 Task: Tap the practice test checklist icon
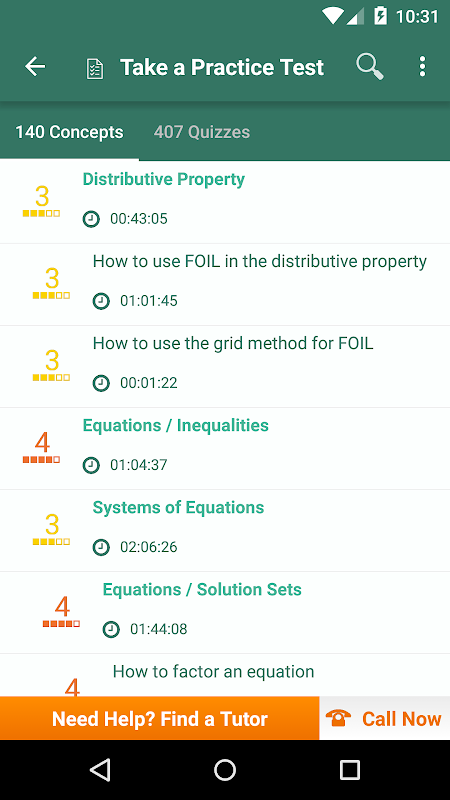tap(95, 68)
